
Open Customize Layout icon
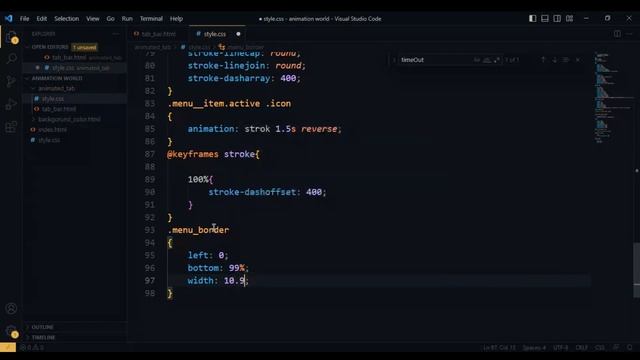tap(569, 18)
